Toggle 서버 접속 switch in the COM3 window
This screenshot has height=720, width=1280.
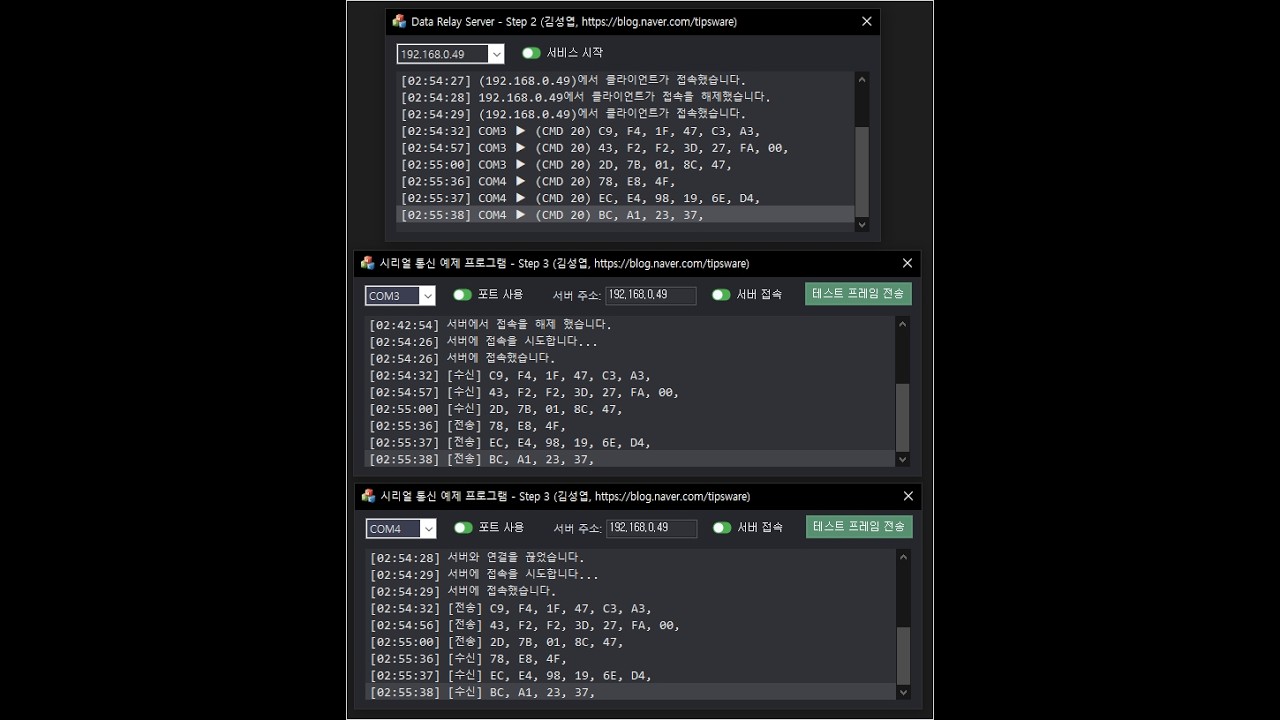point(721,295)
